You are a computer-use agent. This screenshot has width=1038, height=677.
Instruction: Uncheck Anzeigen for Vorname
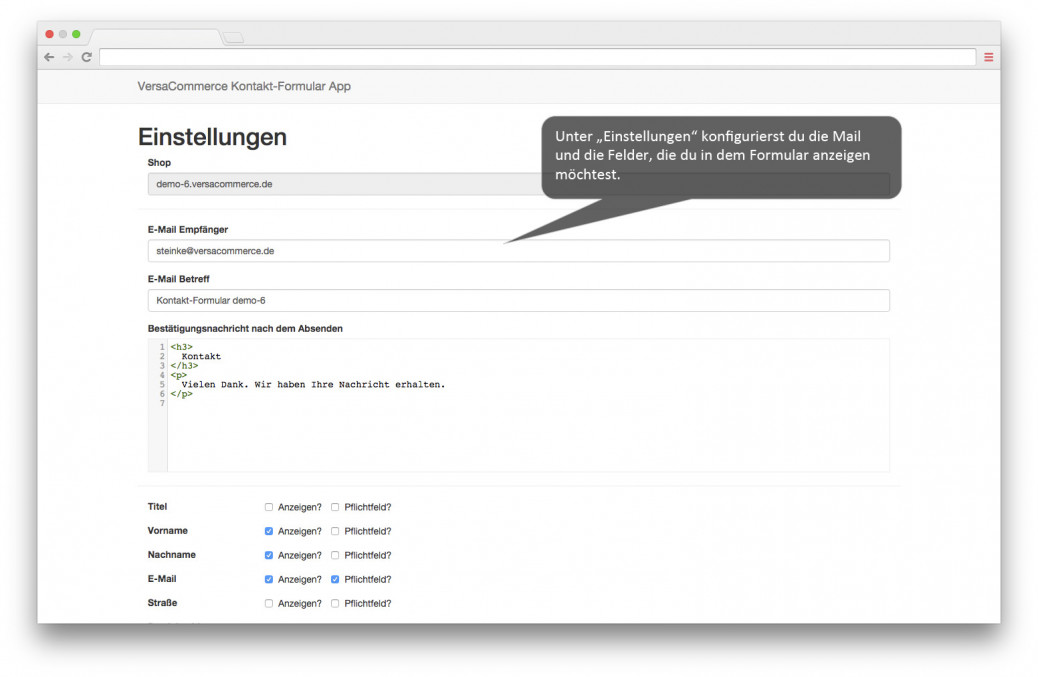269,531
